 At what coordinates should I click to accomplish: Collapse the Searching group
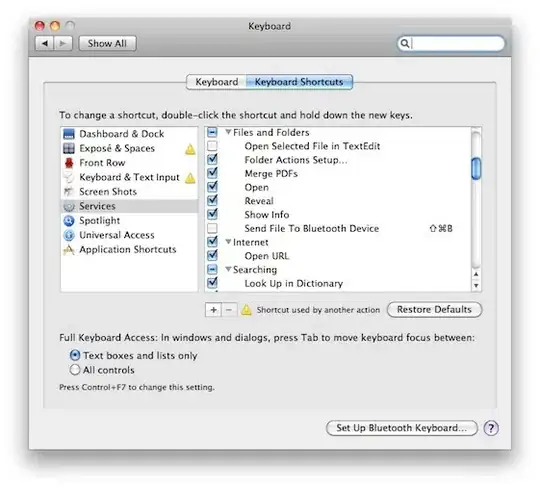point(228,269)
